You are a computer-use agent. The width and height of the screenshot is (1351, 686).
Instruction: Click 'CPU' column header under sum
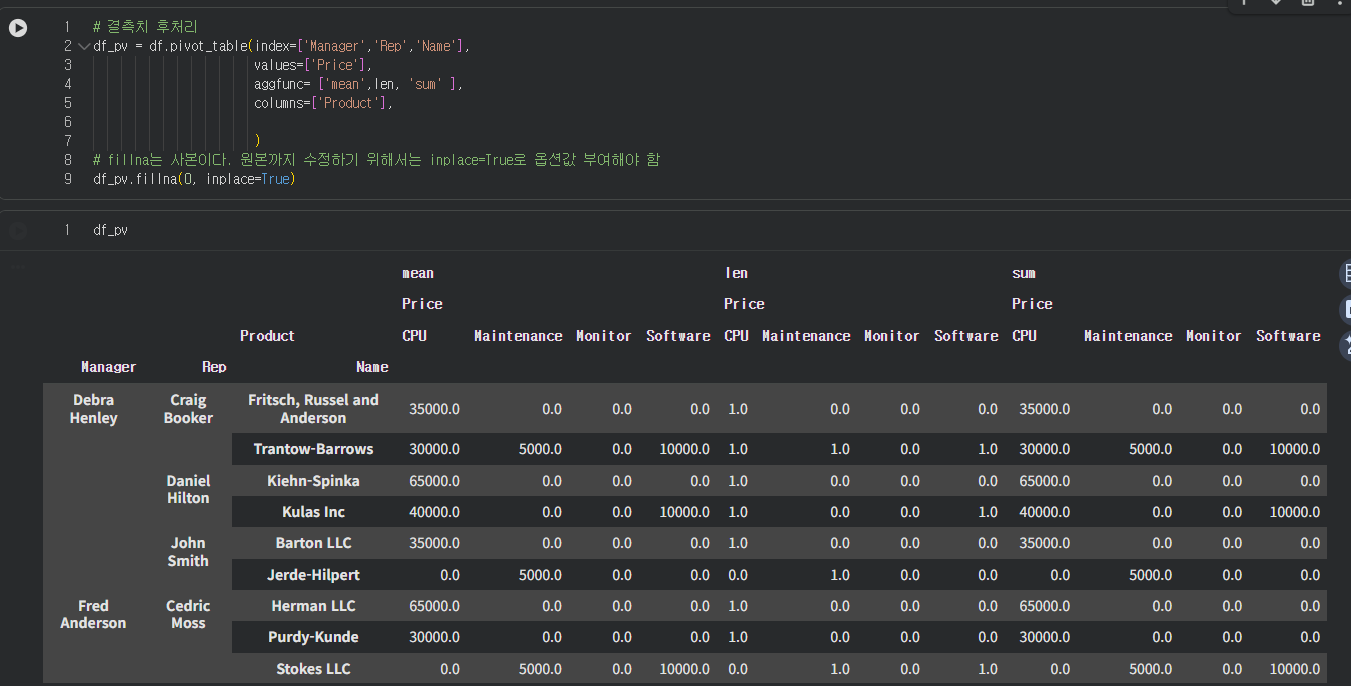point(1024,336)
